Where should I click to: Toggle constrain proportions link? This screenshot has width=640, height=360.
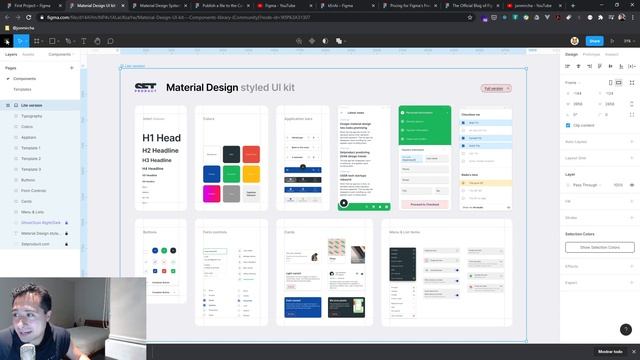click(632, 104)
